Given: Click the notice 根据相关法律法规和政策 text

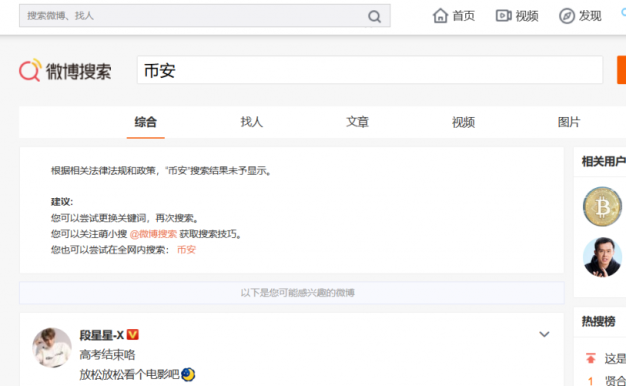Looking at the screenshot, I should coord(161,171).
